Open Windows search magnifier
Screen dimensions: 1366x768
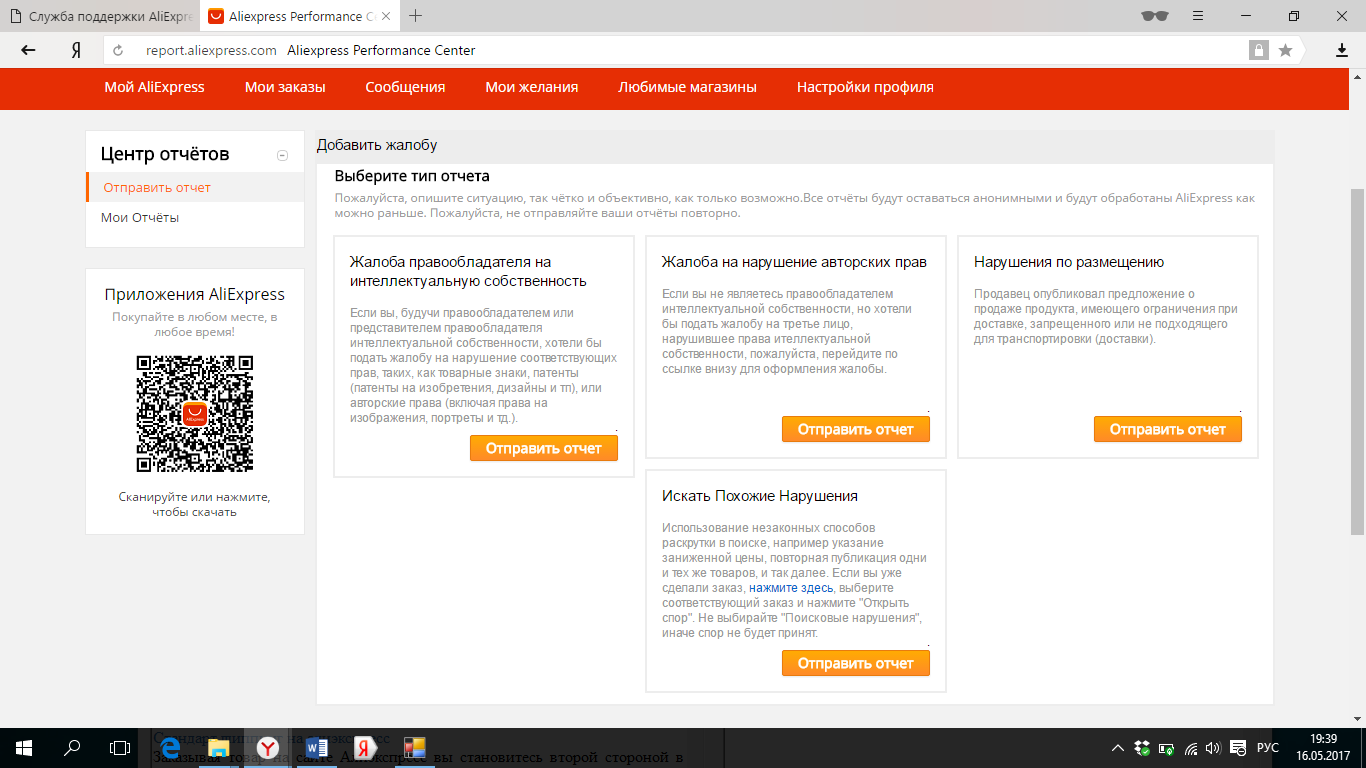(x=72, y=747)
